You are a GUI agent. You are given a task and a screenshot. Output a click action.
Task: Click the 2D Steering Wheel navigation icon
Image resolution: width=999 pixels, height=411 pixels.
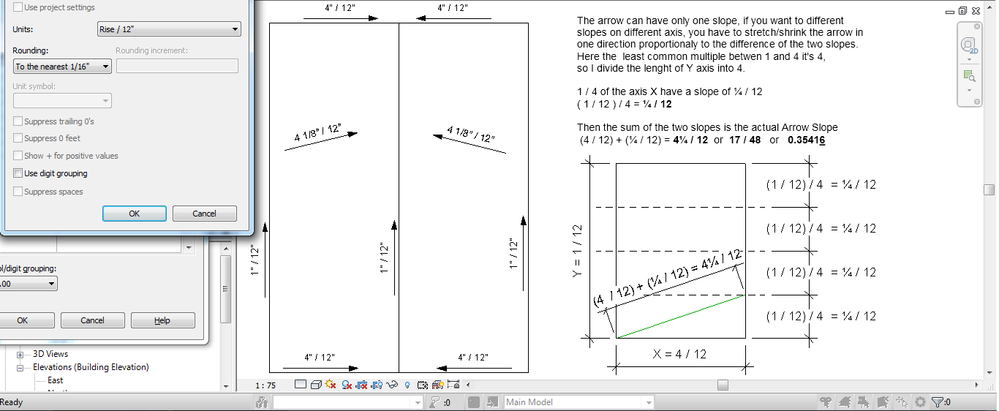click(x=969, y=45)
